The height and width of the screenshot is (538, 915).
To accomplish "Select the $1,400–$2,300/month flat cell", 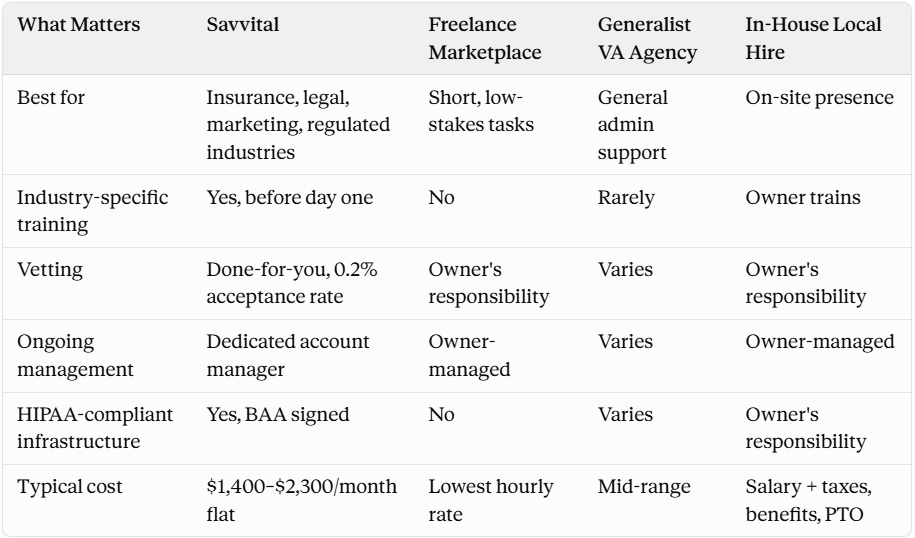I will [302, 501].
